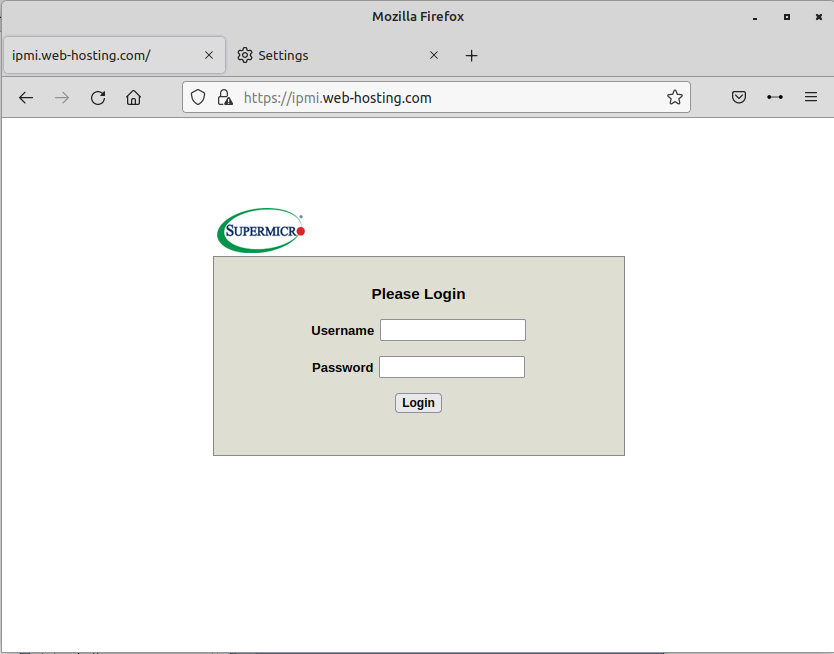
Task: Go back to the previous page
Action: (26, 98)
